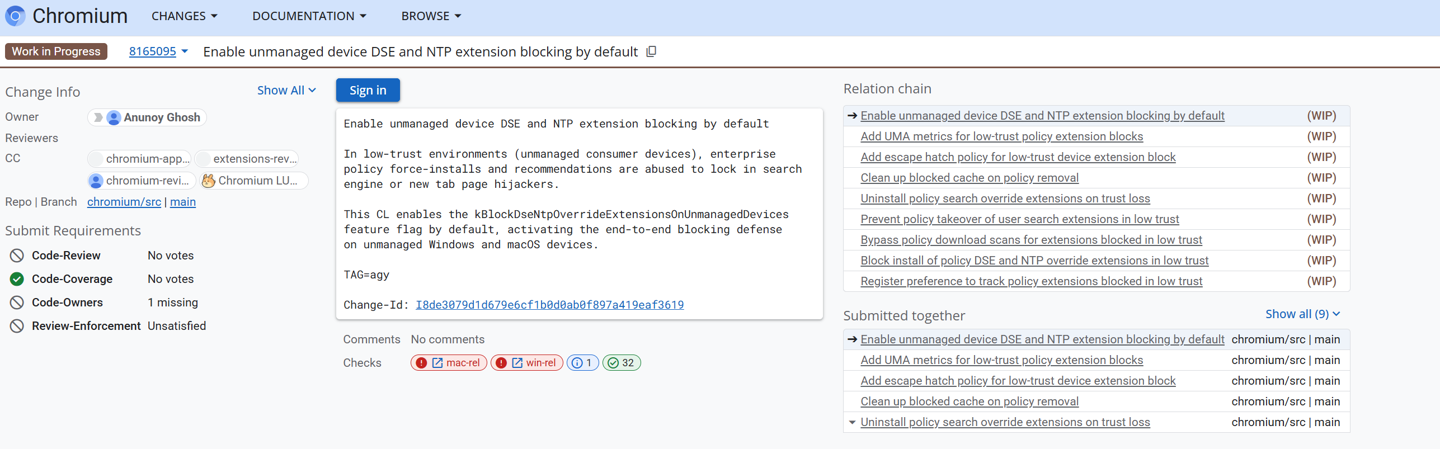Viewport: 1440px width, 449px height.
Task: Click the Review-Enforcement 'Unsatisfied' text
Action: click(177, 326)
